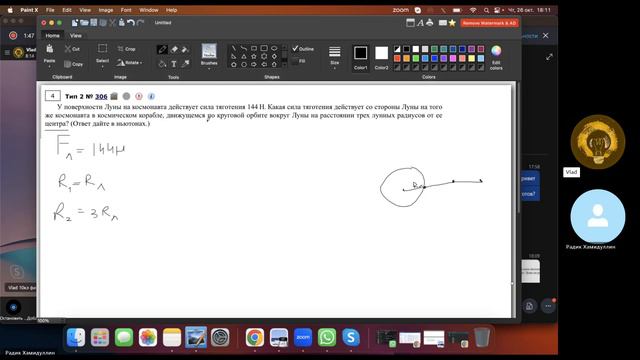Click the star rate icon
The height and width of the screenshot is (360, 640).
(x=452, y=23)
